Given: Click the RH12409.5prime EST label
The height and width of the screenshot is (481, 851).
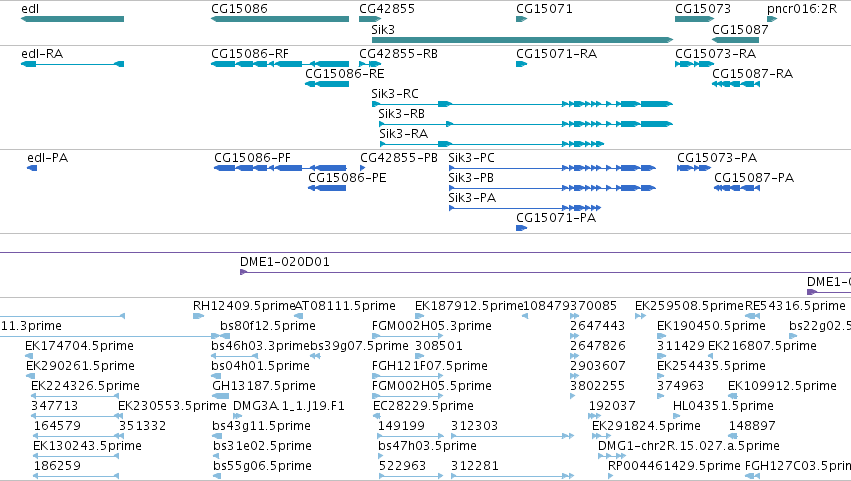Looking at the screenshot, I should click(x=244, y=306).
